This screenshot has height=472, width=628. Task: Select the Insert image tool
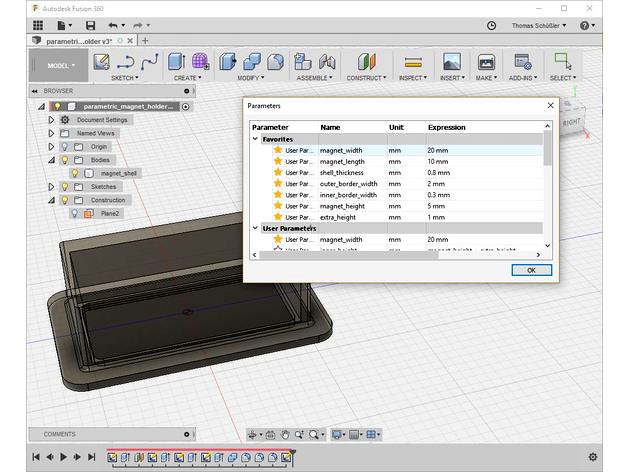(x=452, y=62)
